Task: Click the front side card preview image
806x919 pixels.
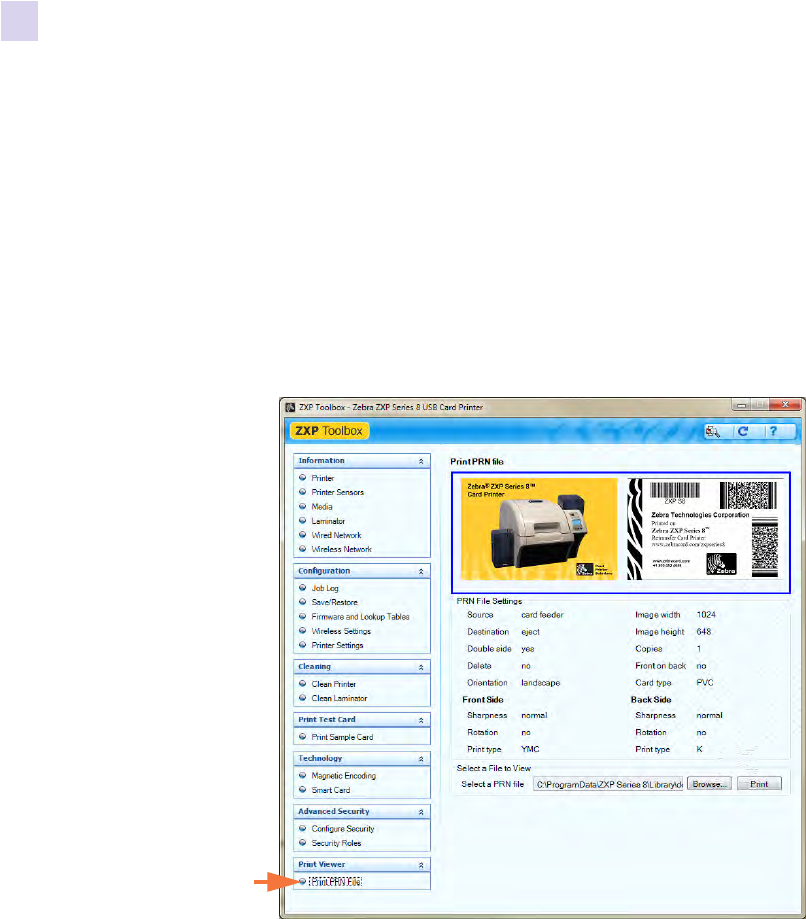Action: pyautogui.click(x=539, y=529)
